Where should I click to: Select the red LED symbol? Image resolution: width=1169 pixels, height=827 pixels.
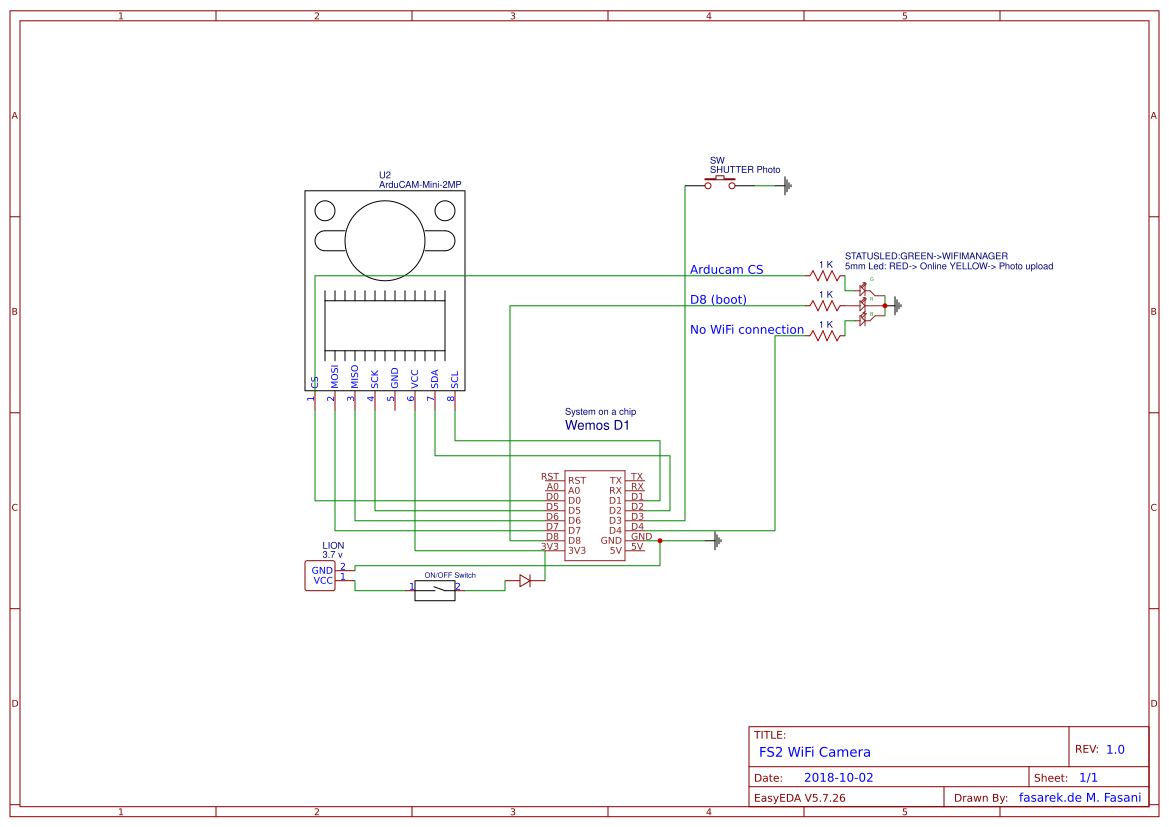863,306
